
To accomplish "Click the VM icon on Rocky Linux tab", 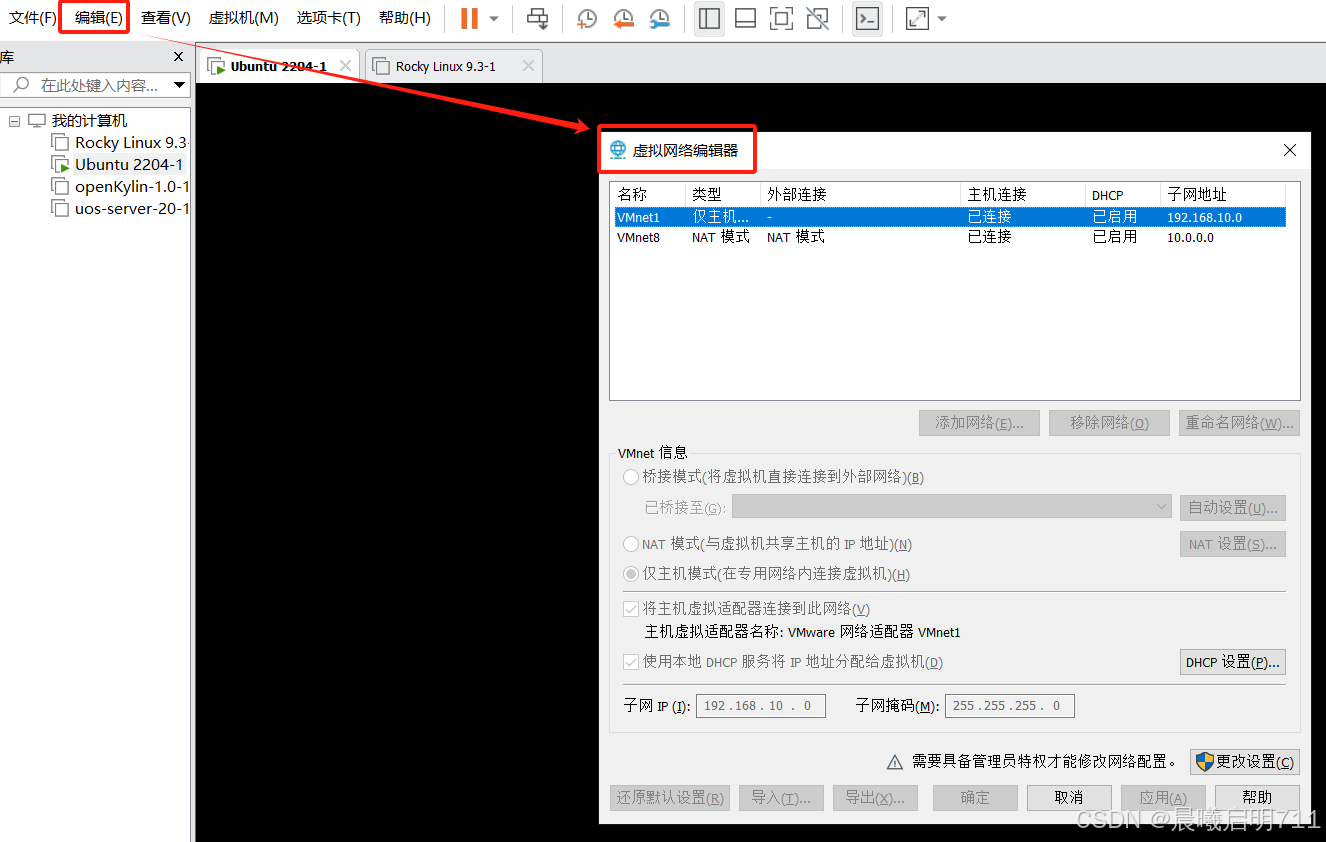I will coord(381,67).
